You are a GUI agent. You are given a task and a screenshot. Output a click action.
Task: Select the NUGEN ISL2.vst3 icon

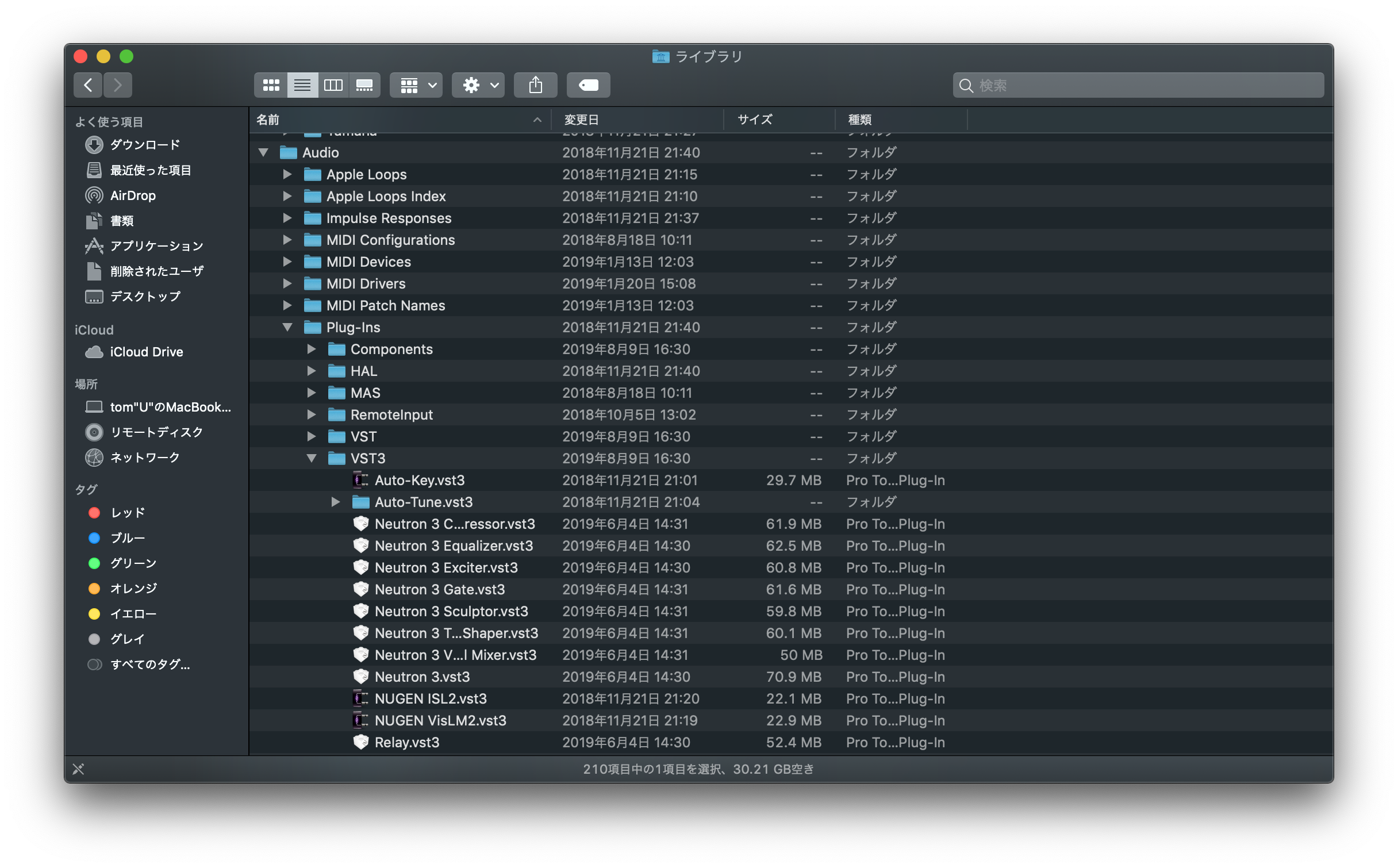tap(360, 698)
